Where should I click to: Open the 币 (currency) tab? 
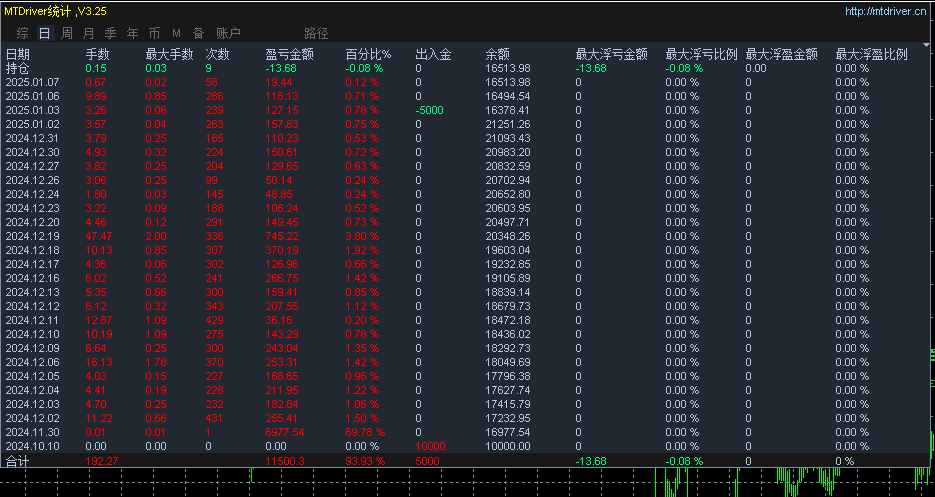click(x=154, y=33)
